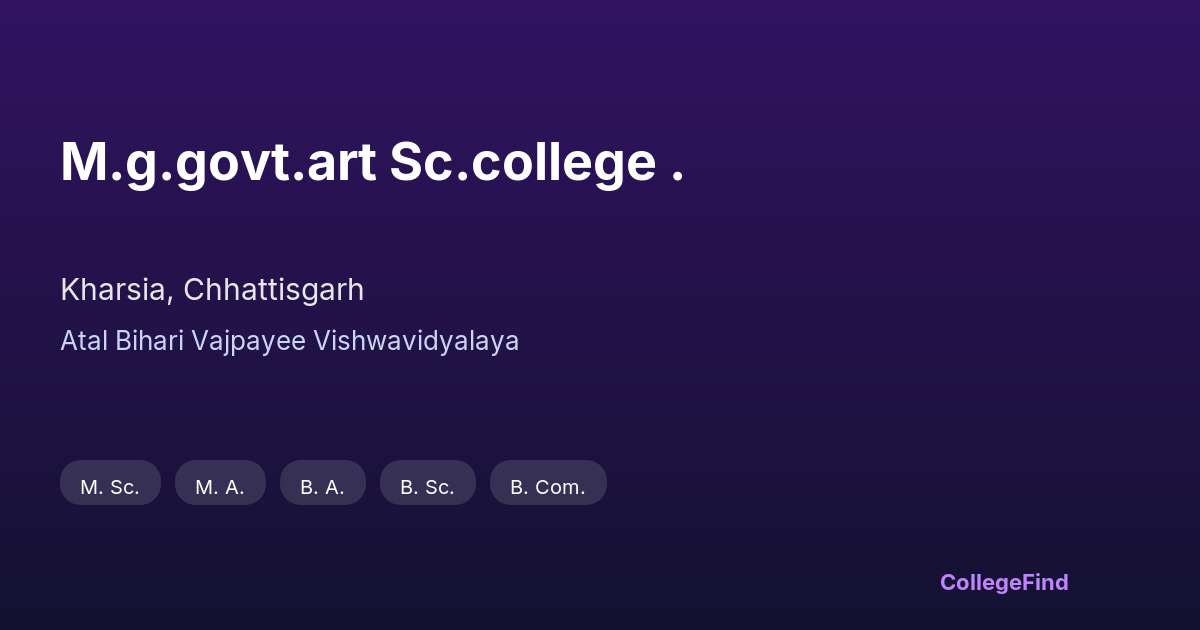Click the B. Sc. course chip
This screenshot has width=1200, height=630.
point(427,483)
